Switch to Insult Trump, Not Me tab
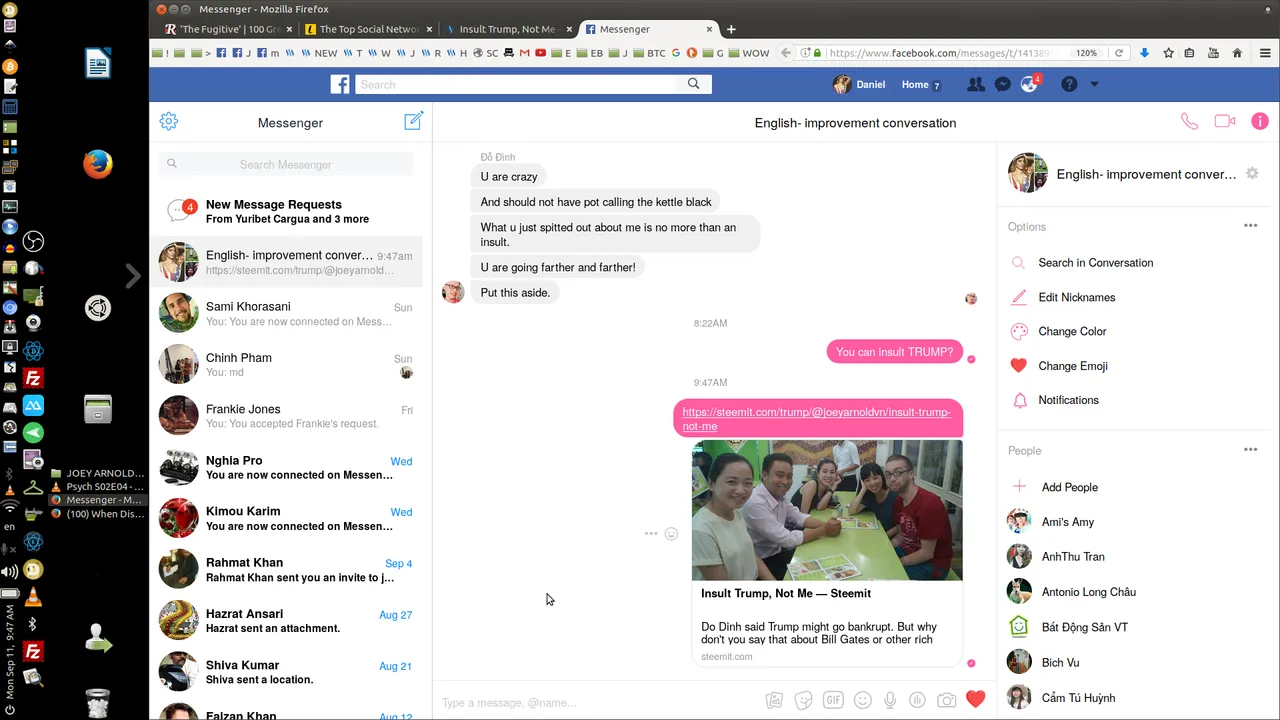Screen dimensions: 1280x720 pyautogui.click(x=508, y=29)
